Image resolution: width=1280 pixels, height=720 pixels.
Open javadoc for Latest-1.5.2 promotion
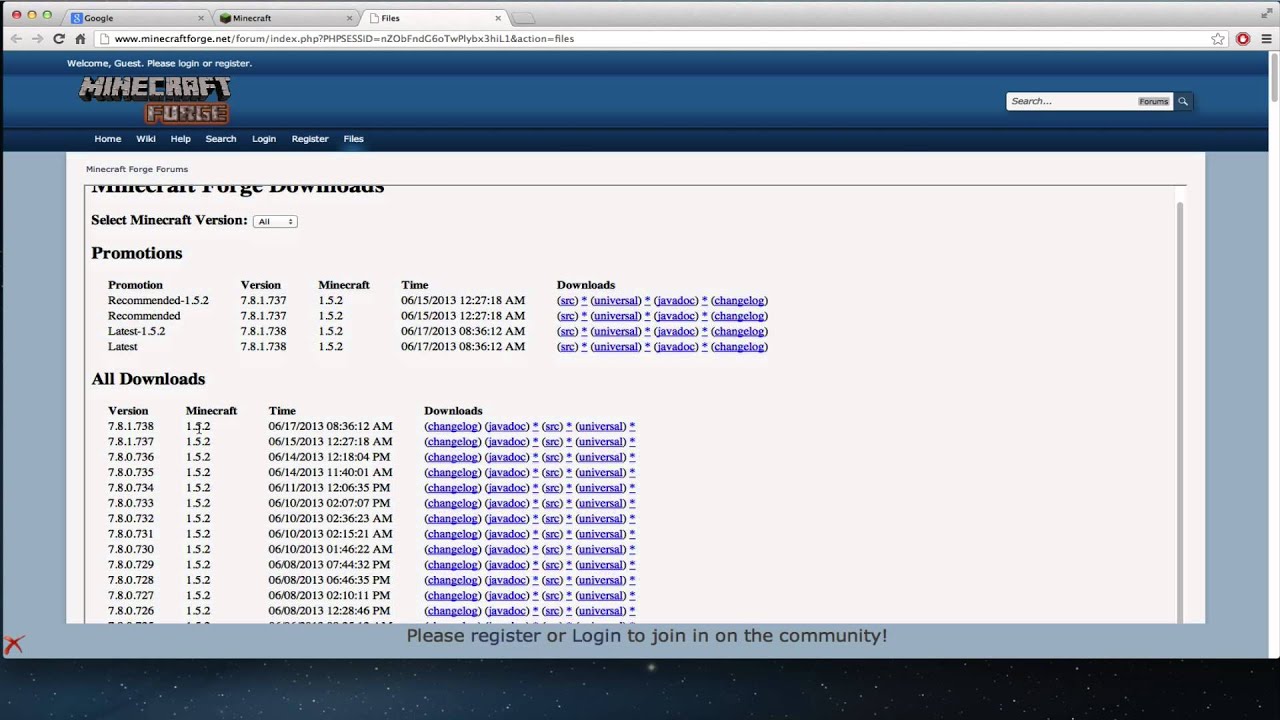click(x=677, y=331)
